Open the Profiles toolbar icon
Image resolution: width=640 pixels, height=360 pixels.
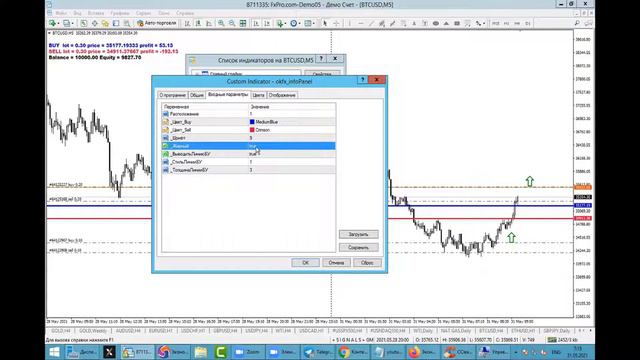click(x=67, y=23)
